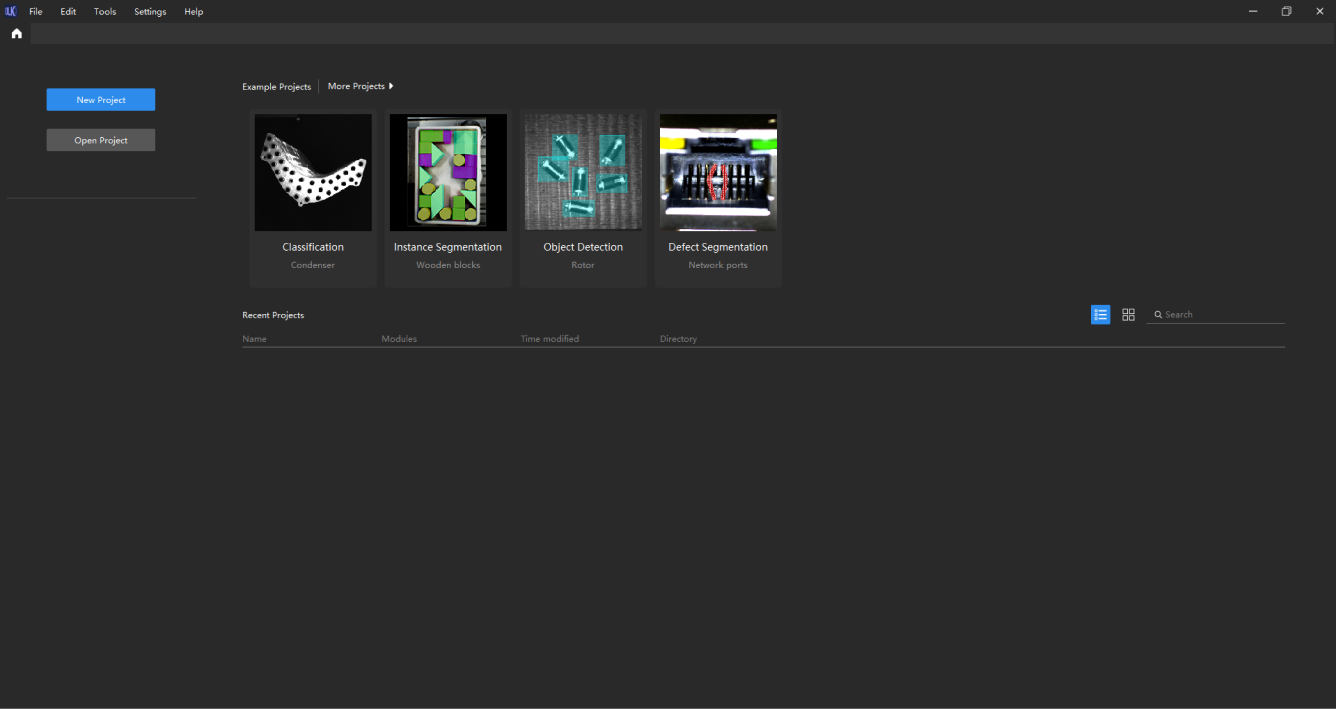Click the application logo icon
This screenshot has height=709, width=1336.
click(11, 12)
